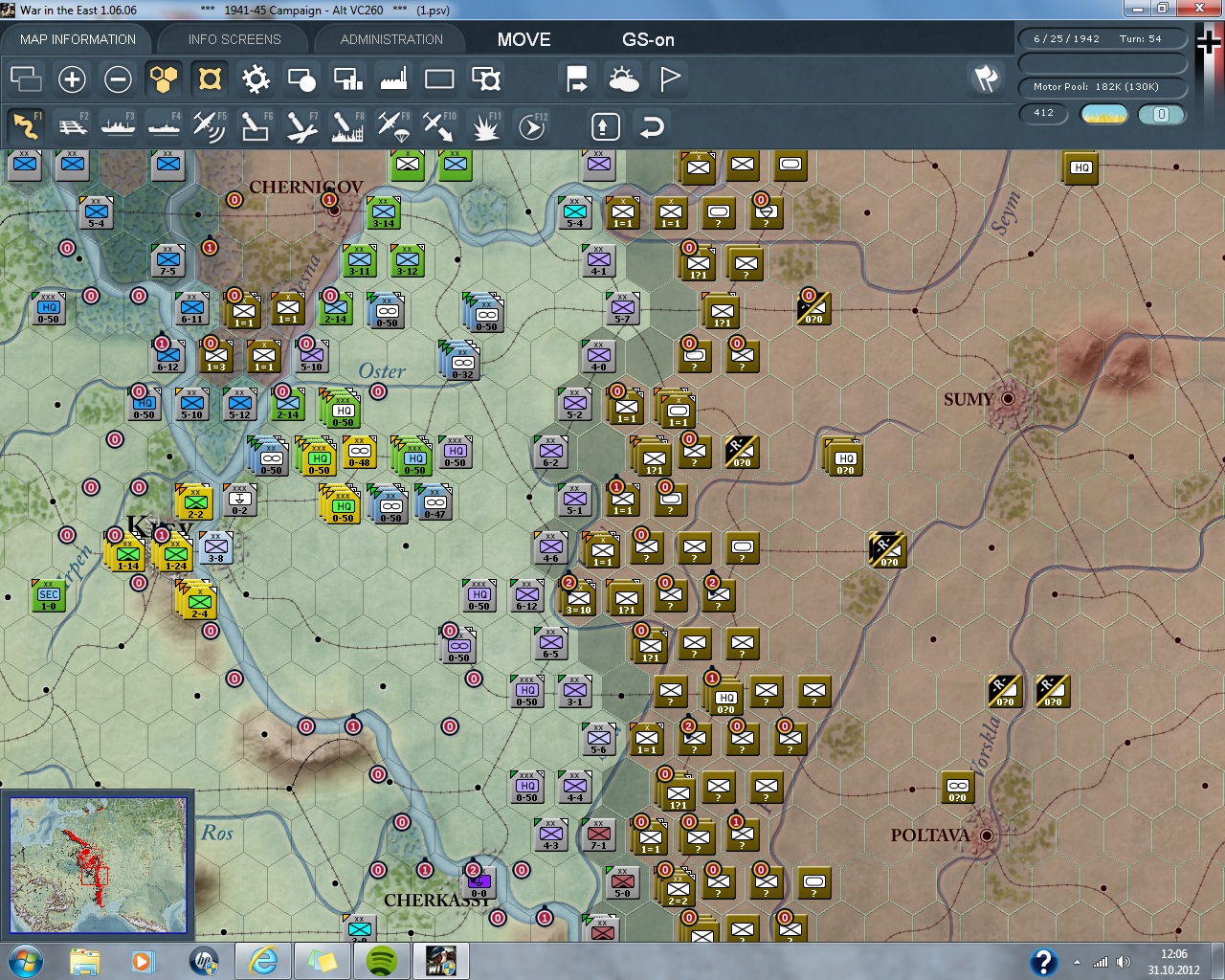
Task: Select the F11 explosion mode icon
Action: [485, 126]
